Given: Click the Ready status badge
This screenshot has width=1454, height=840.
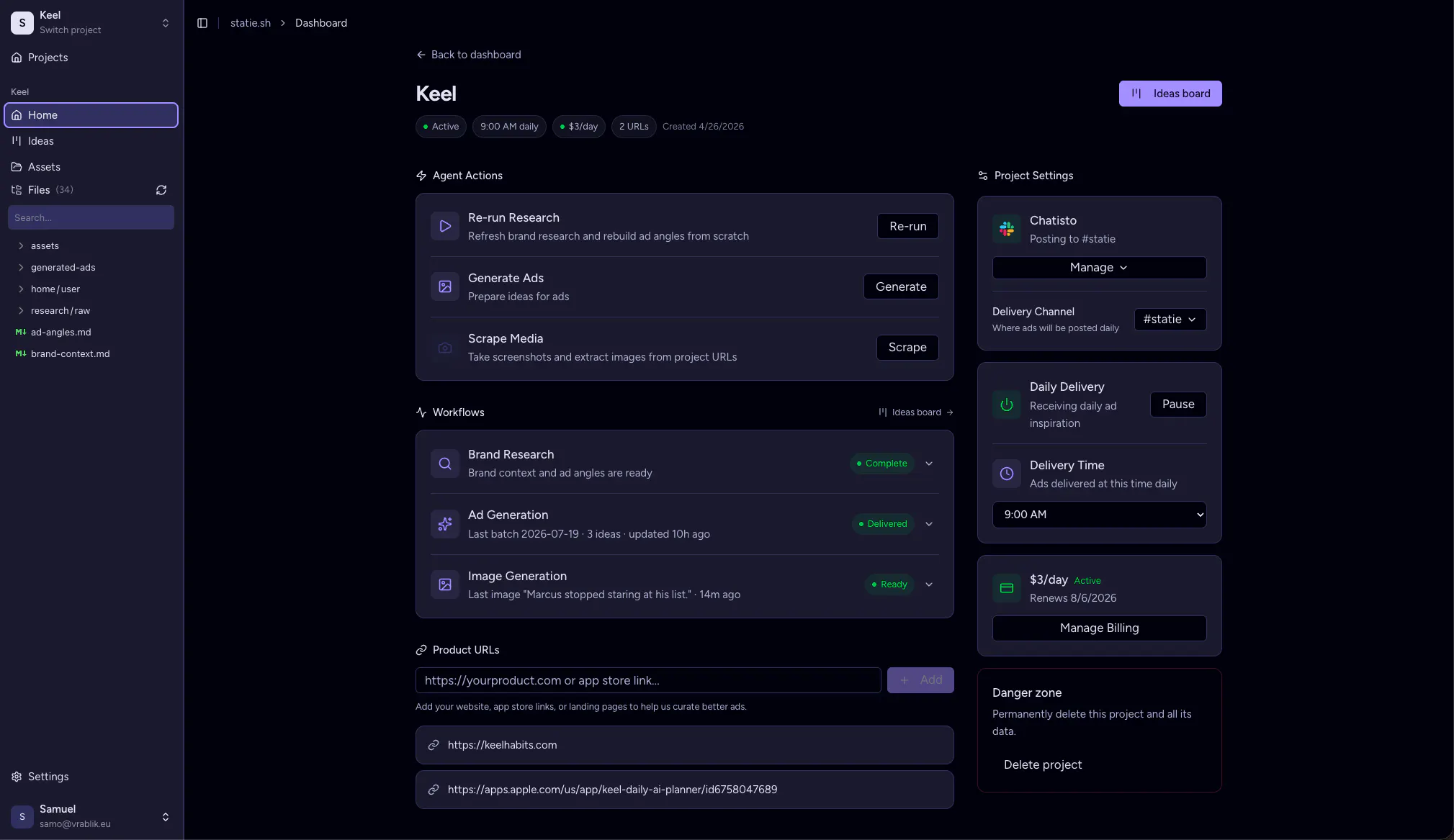Looking at the screenshot, I should tap(889, 584).
